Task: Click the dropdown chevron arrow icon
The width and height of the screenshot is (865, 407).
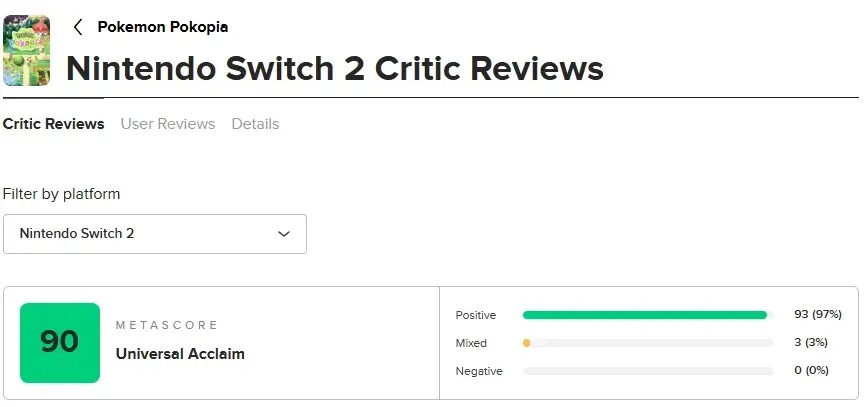Action: click(284, 234)
